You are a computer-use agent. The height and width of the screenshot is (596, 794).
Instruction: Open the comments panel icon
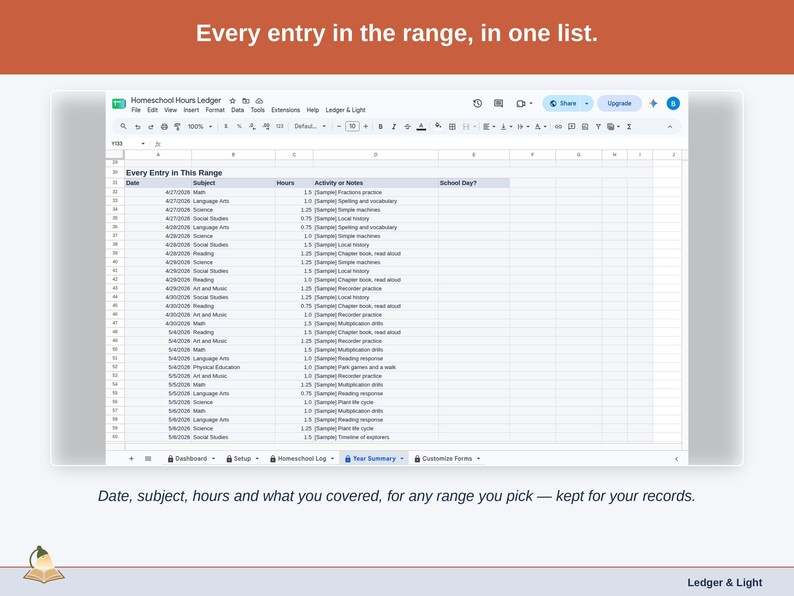[498, 103]
